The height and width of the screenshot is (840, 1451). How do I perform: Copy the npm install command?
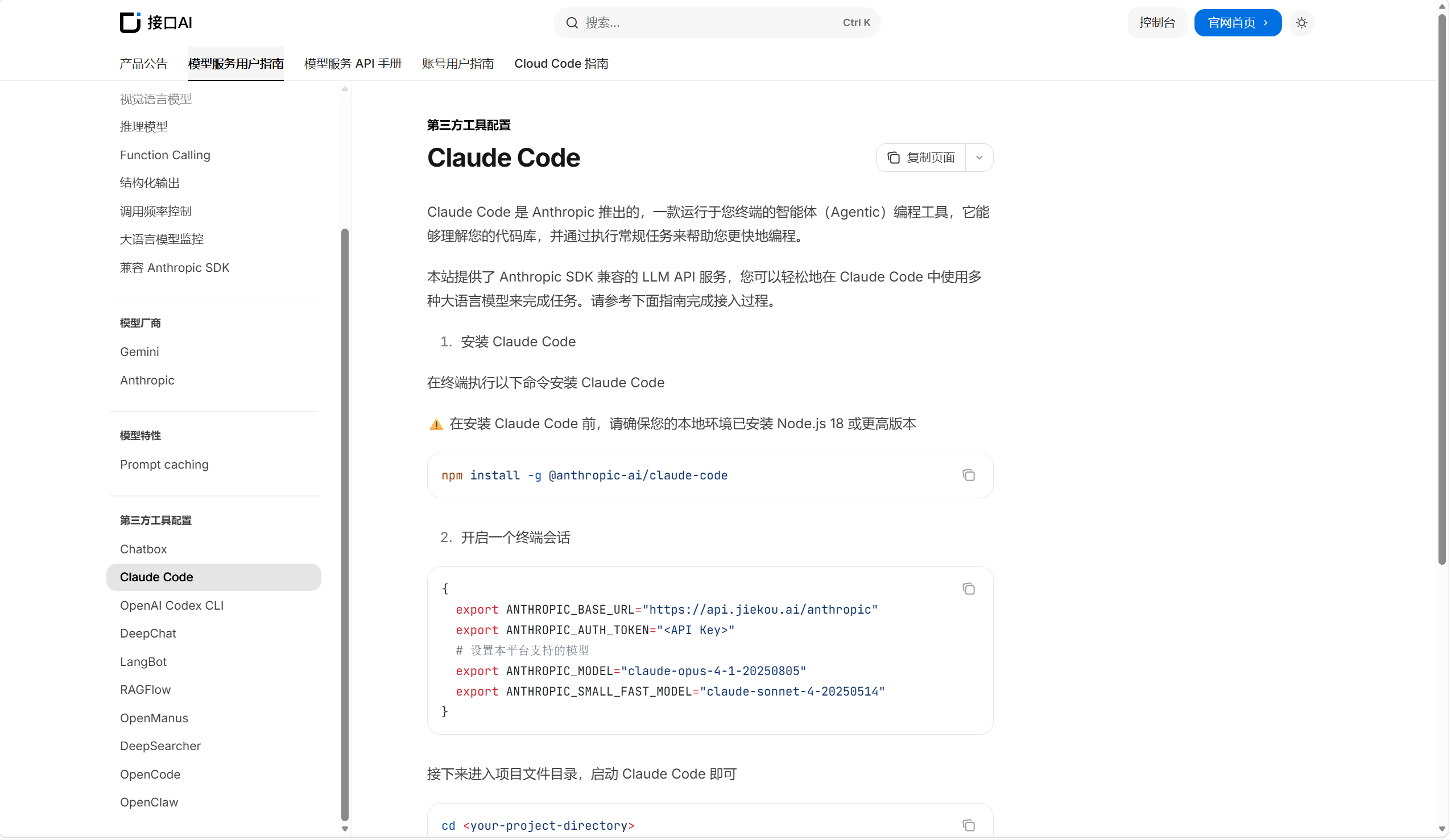coord(970,475)
